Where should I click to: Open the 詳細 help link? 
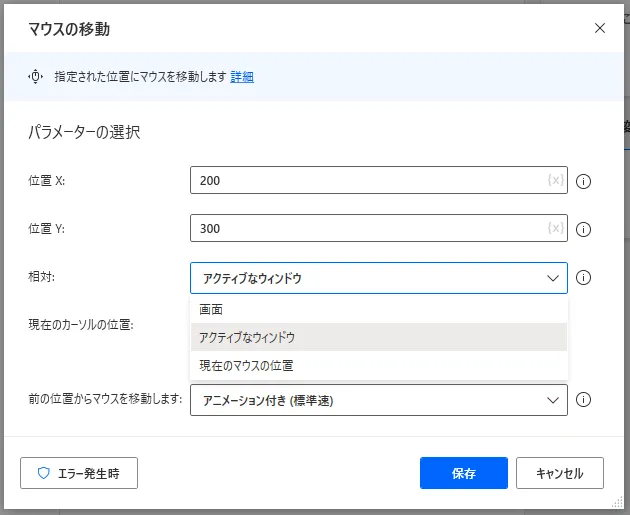click(242, 77)
